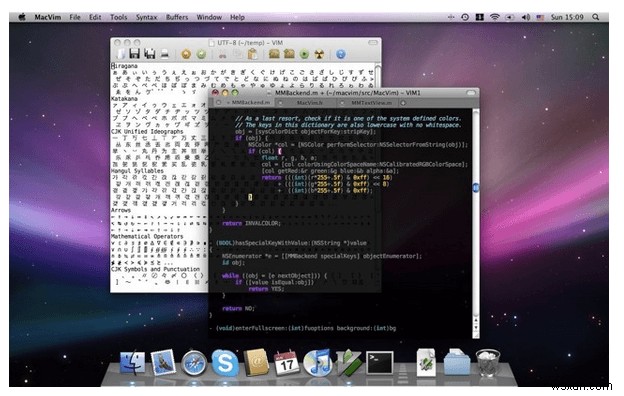This screenshot has width=624, height=396.
Task: Open the File menu
Action: (x=75, y=17)
